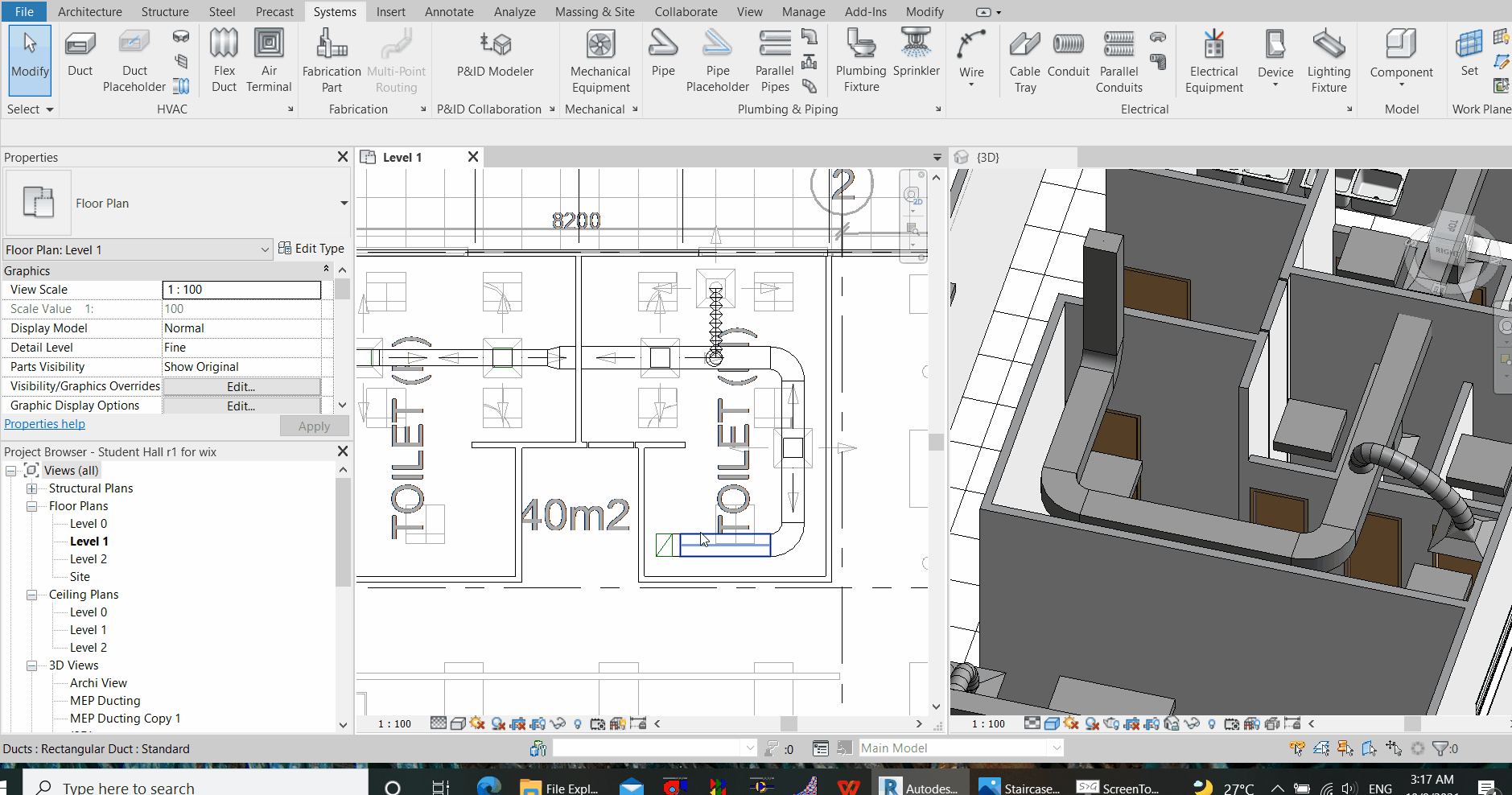Toggle Select Elements by Face

pyautogui.click(x=1370, y=748)
